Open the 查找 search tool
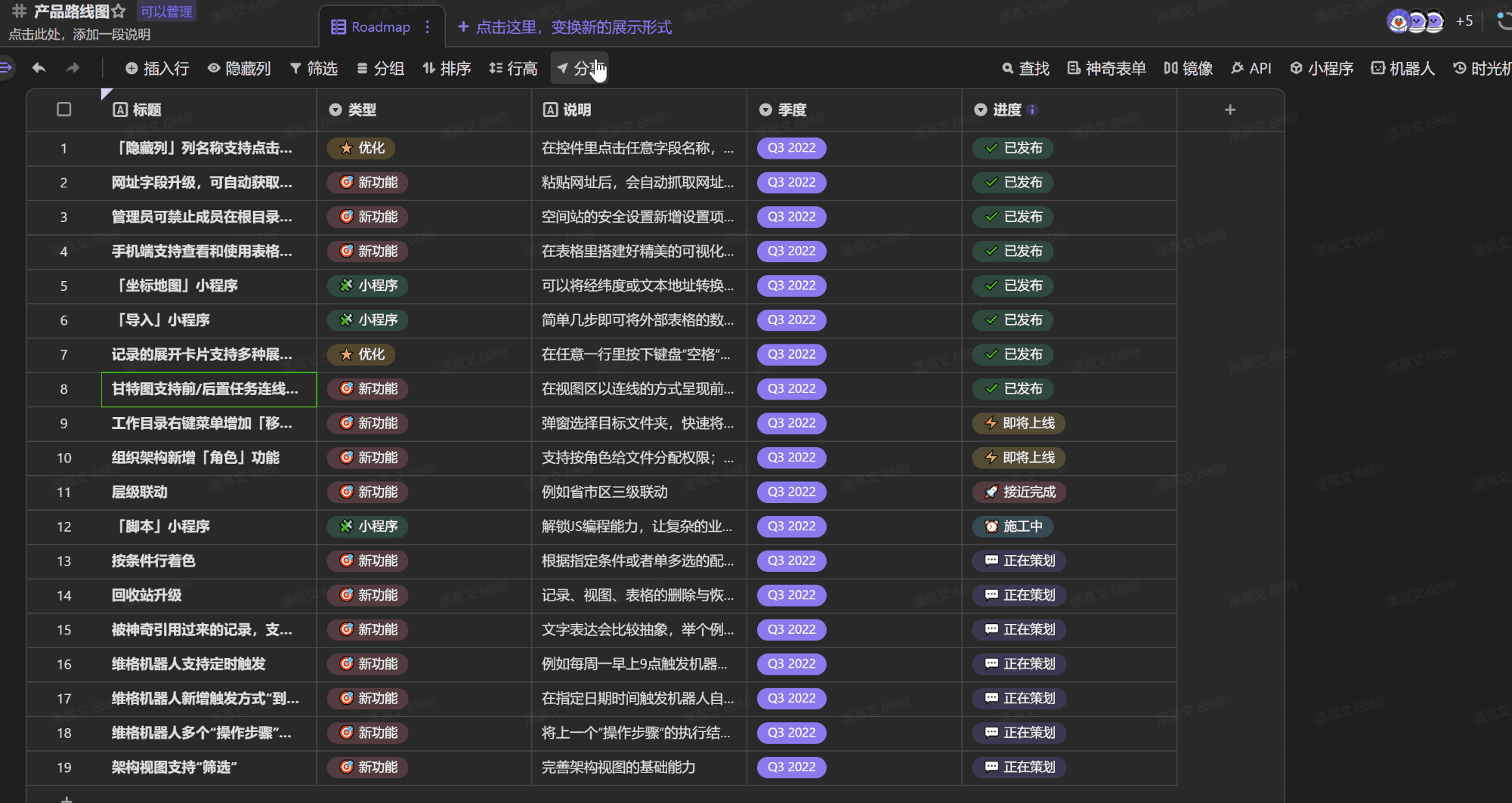This screenshot has height=803, width=1512. point(1025,69)
